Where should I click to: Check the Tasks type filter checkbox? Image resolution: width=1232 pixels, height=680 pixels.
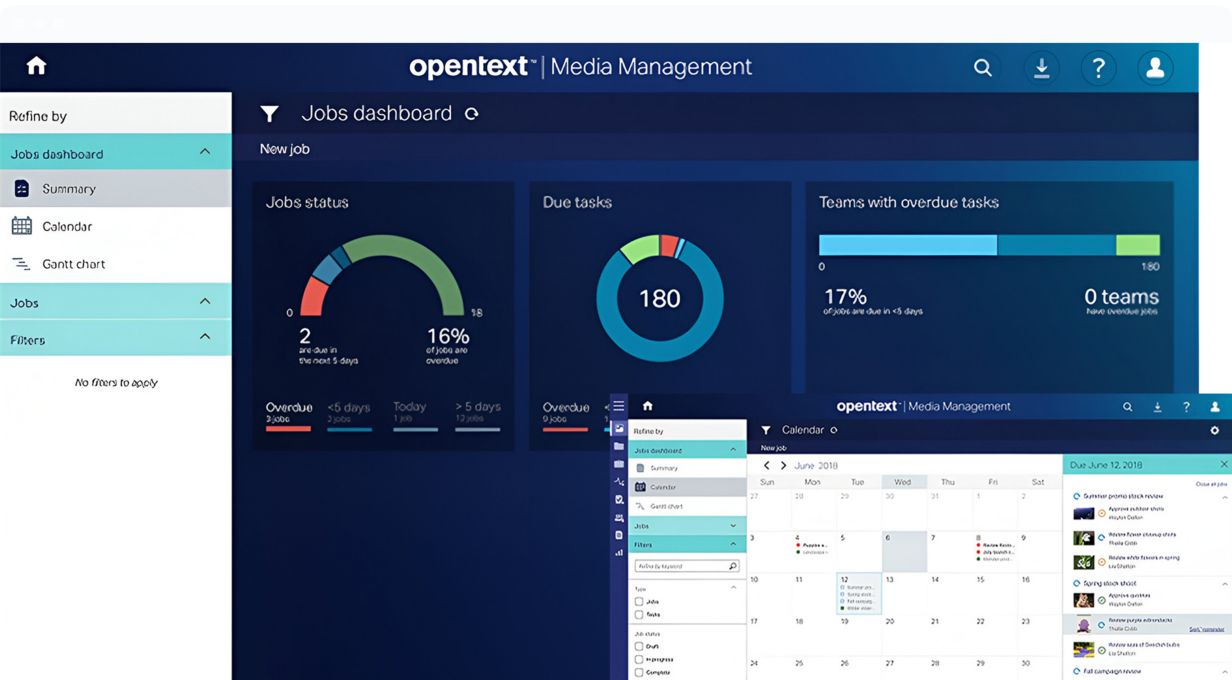point(639,615)
